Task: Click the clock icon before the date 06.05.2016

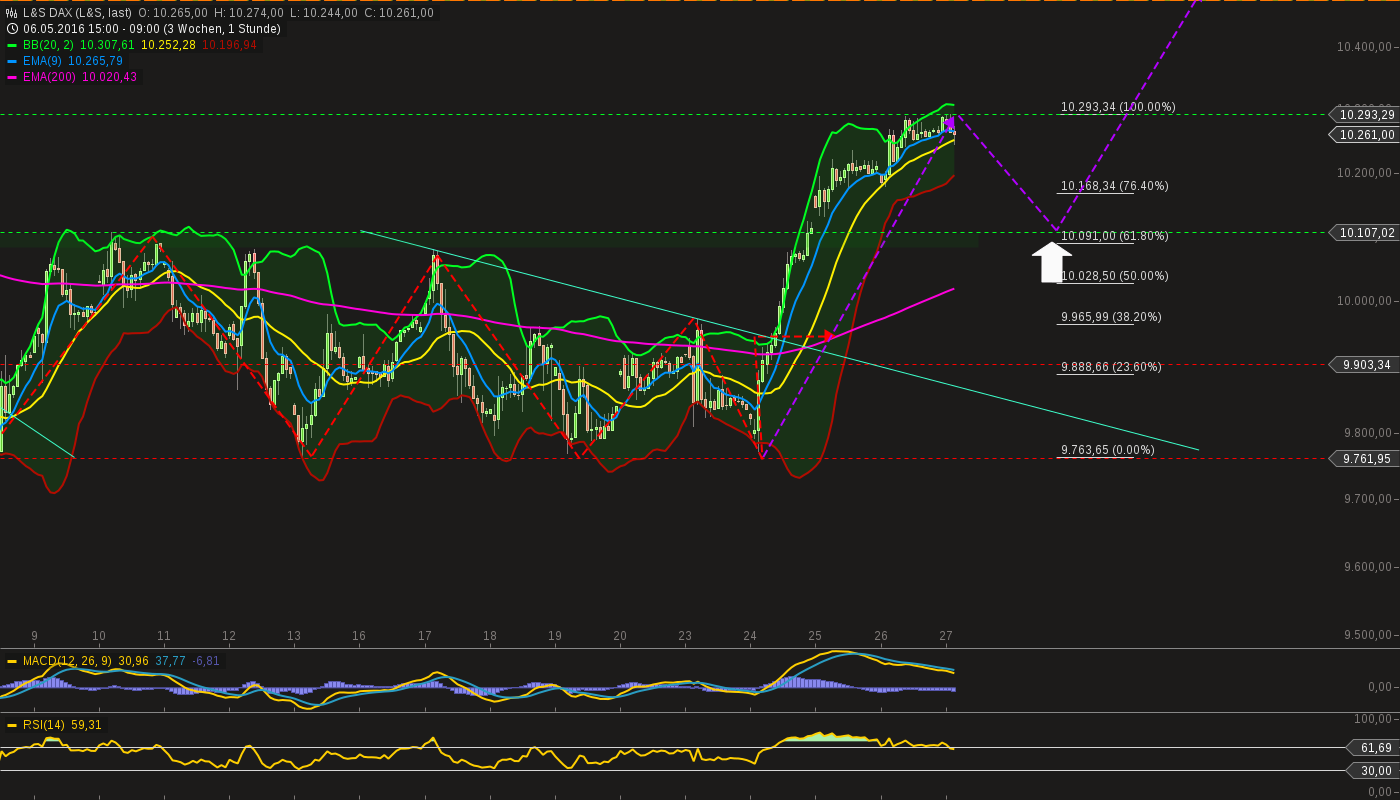Action: point(12,29)
